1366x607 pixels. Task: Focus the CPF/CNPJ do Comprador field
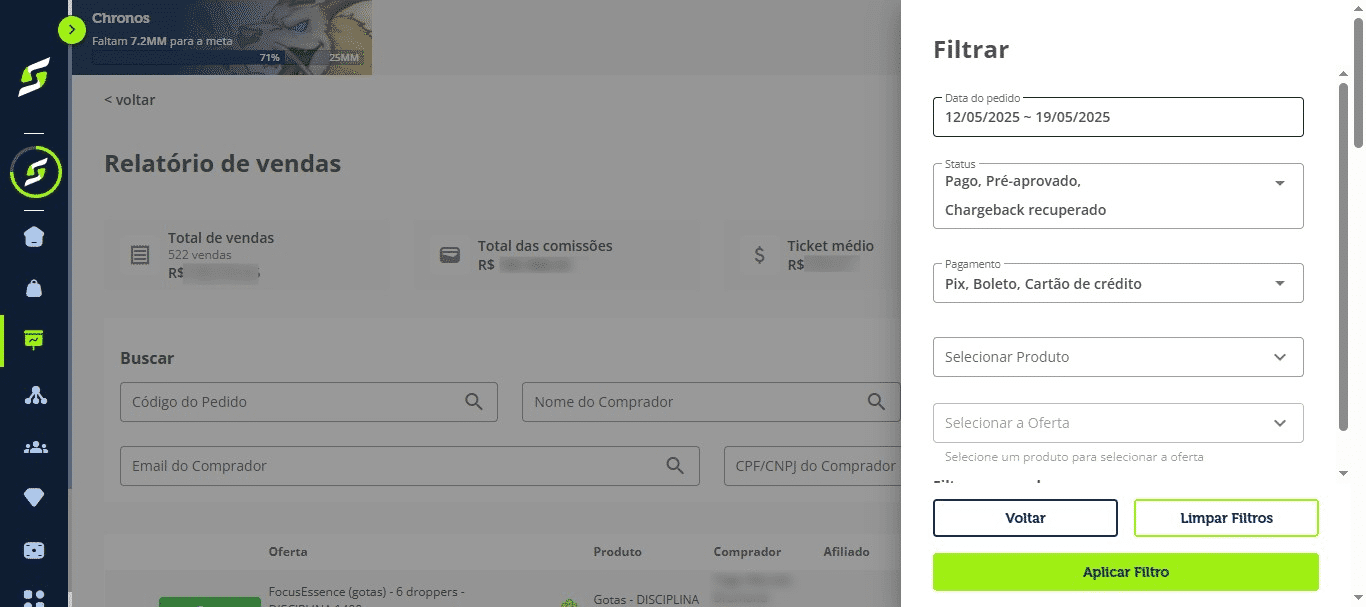click(x=812, y=466)
